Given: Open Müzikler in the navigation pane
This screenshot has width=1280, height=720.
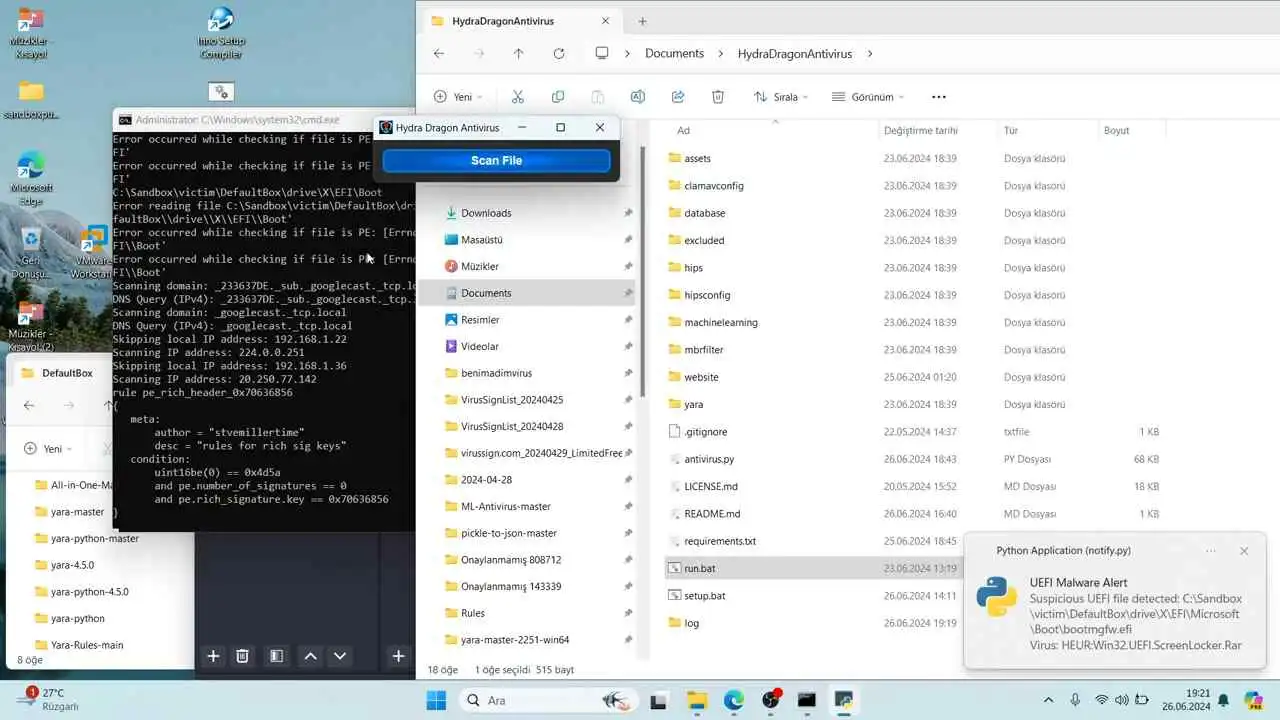Looking at the screenshot, I should [x=479, y=266].
